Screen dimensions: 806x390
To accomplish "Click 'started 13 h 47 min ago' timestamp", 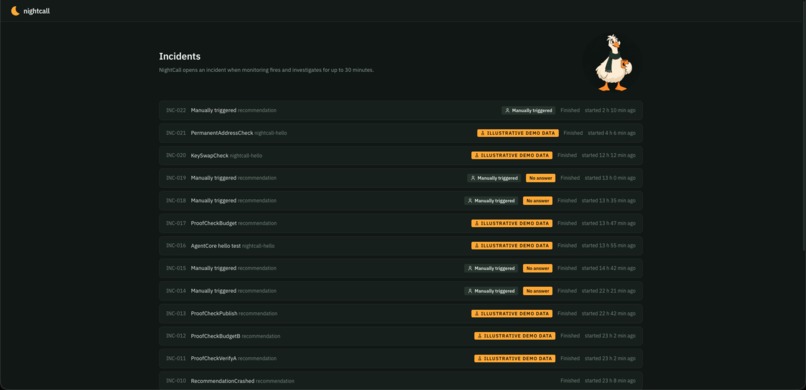I will coord(609,223).
